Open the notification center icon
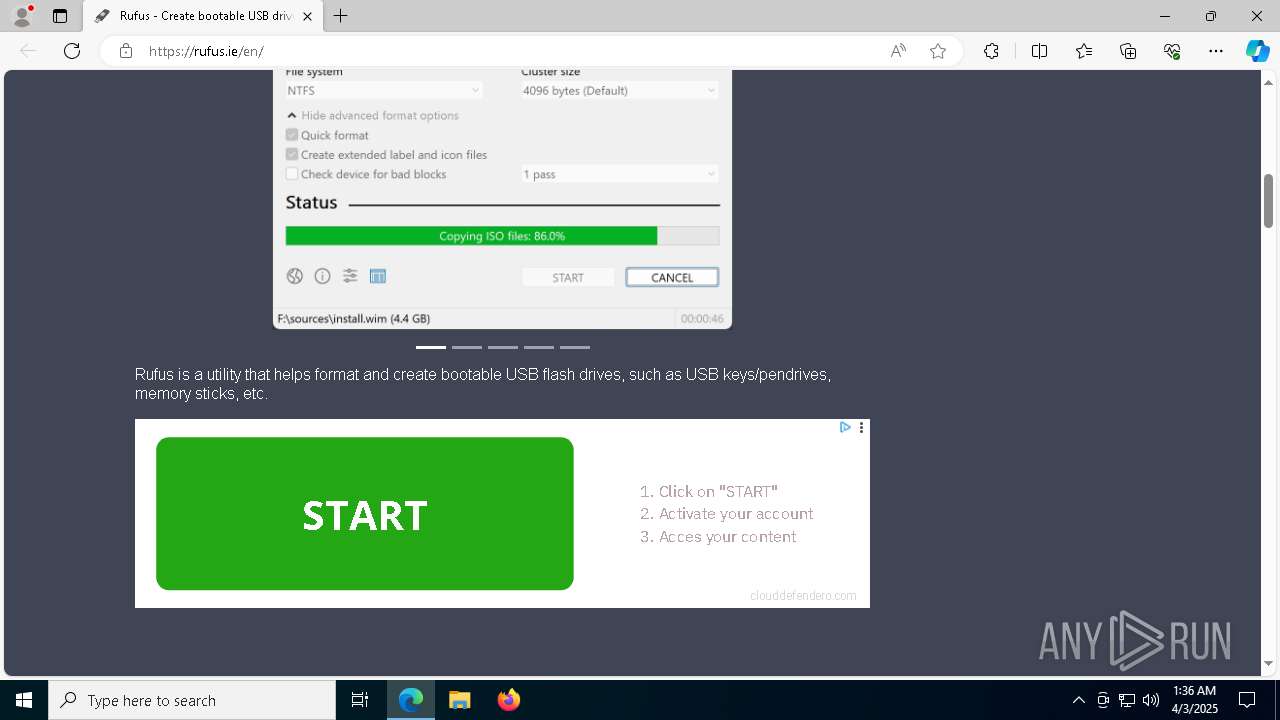 point(1247,700)
